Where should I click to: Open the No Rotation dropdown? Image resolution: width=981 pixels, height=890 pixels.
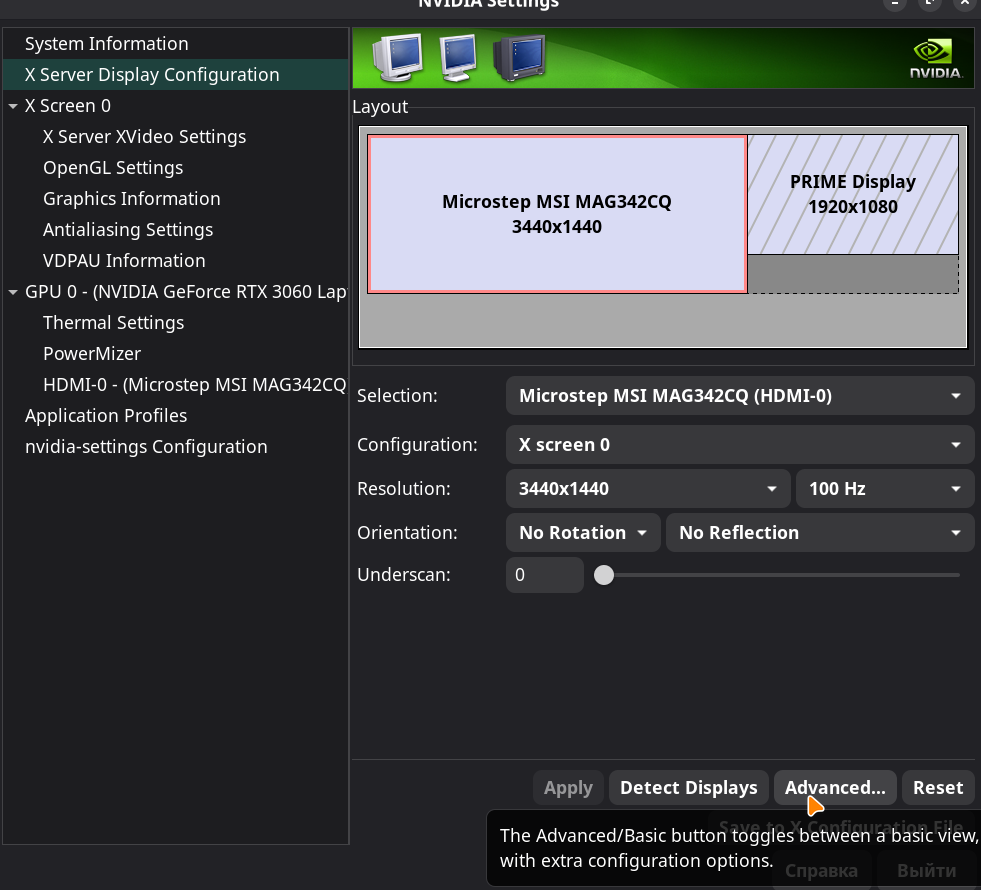click(x=582, y=532)
